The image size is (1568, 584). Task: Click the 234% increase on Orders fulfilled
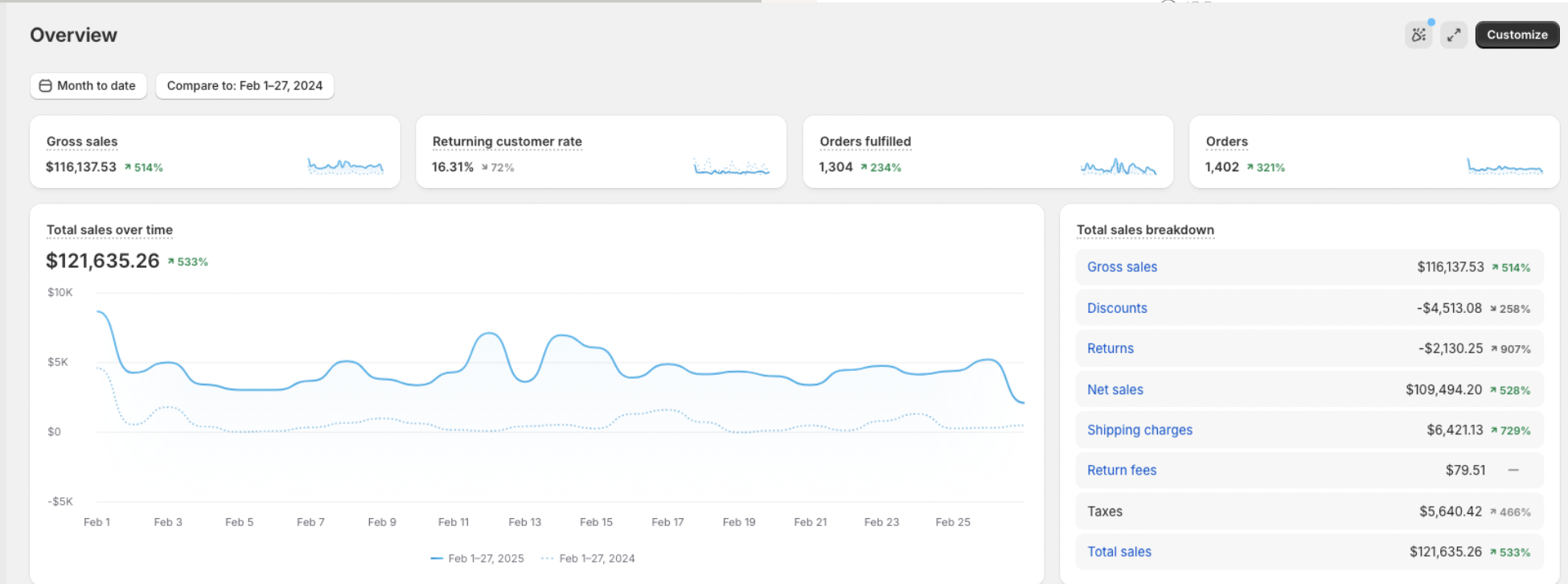tap(880, 167)
